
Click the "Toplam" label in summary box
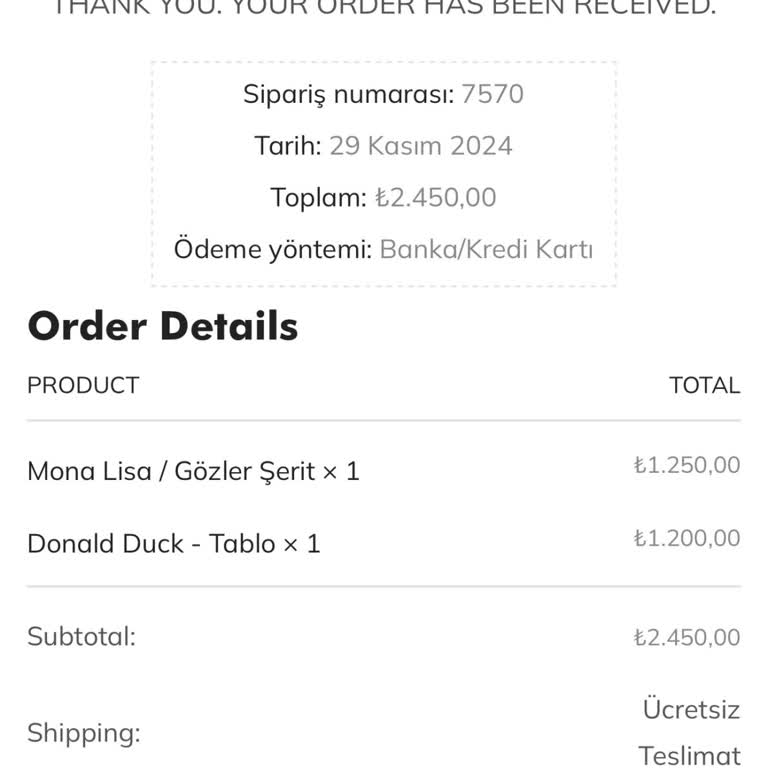(x=318, y=198)
